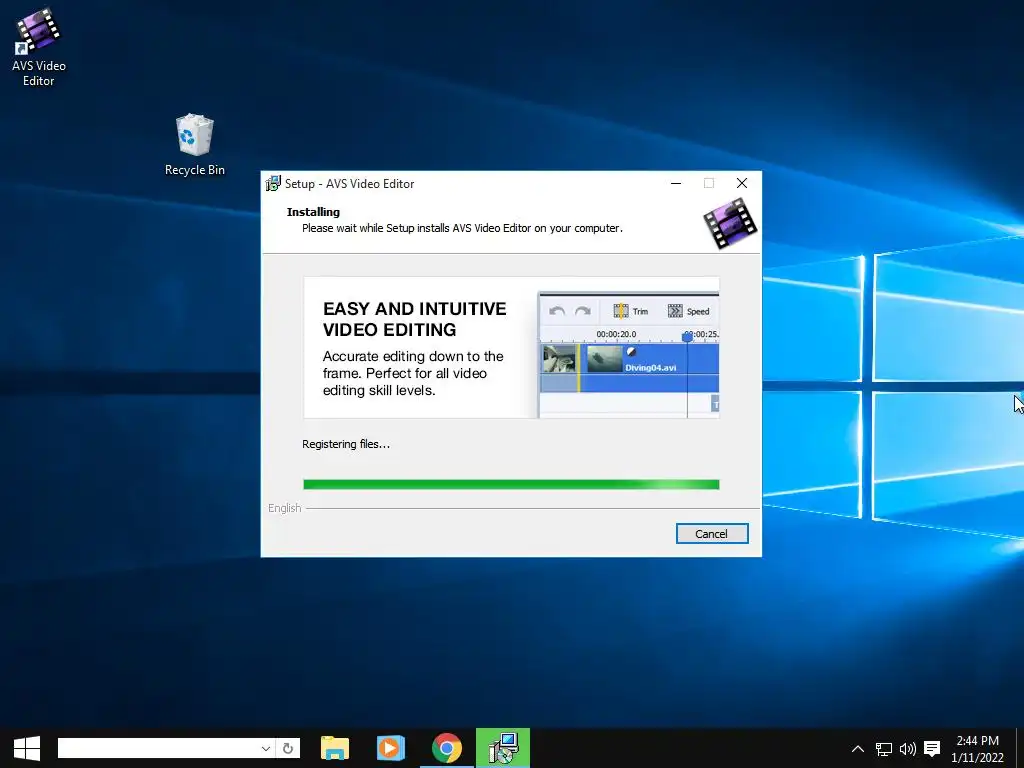Open the volume tray icon

pos(908,749)
